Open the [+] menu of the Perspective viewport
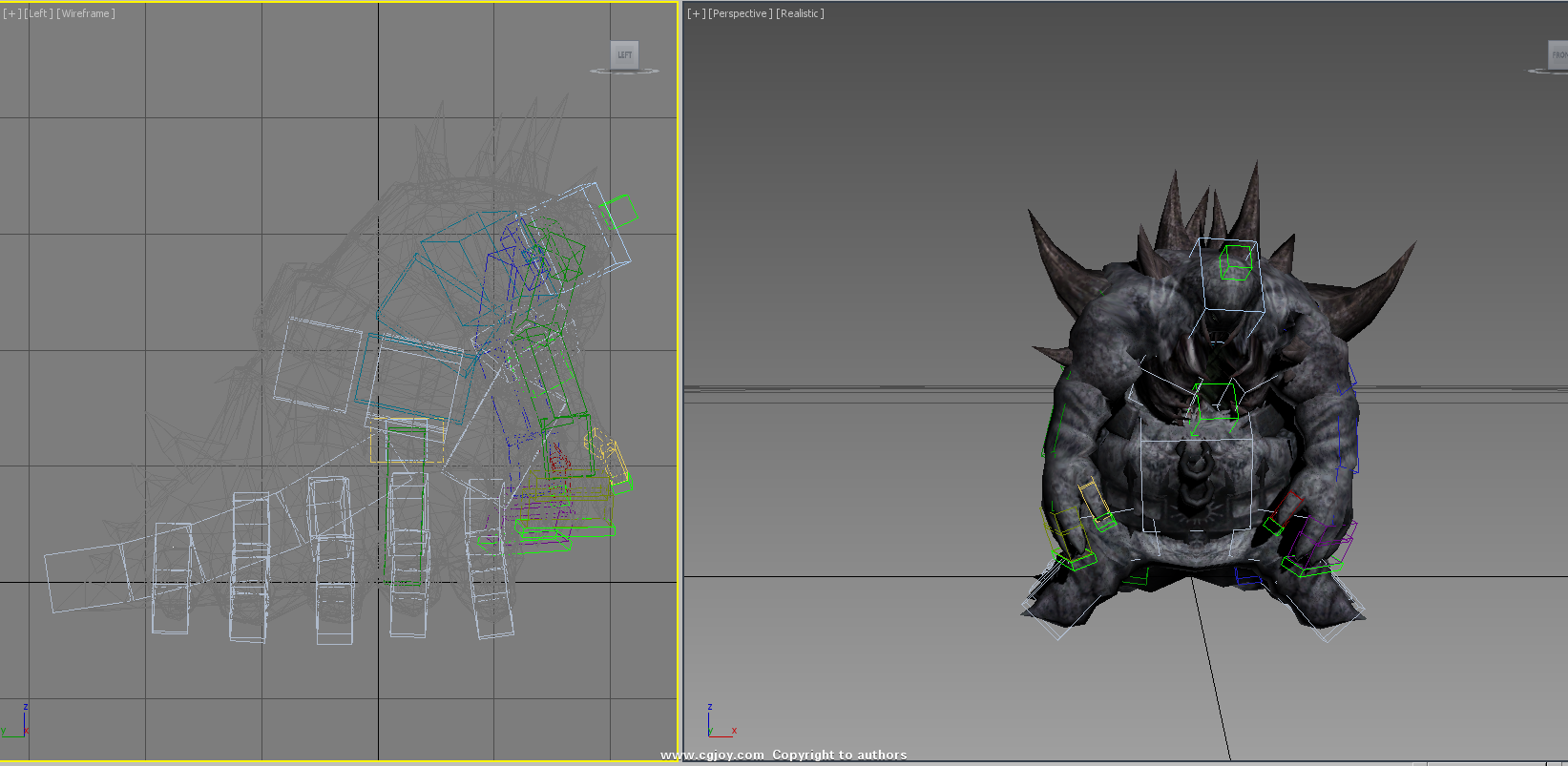 pyautogui.click(x=696, y=13)
